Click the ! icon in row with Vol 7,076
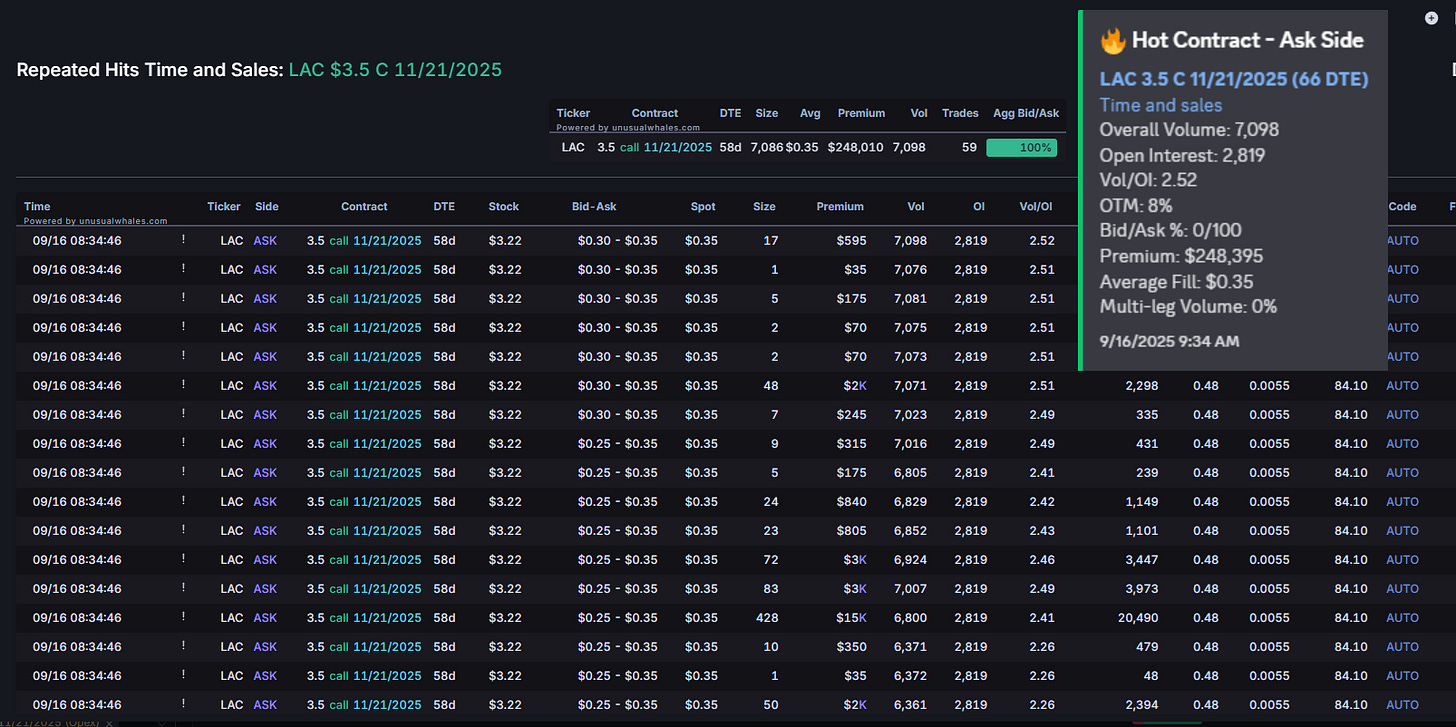Image resolution: width=1456 pixels, height=727 pixels. click(183, 269)
